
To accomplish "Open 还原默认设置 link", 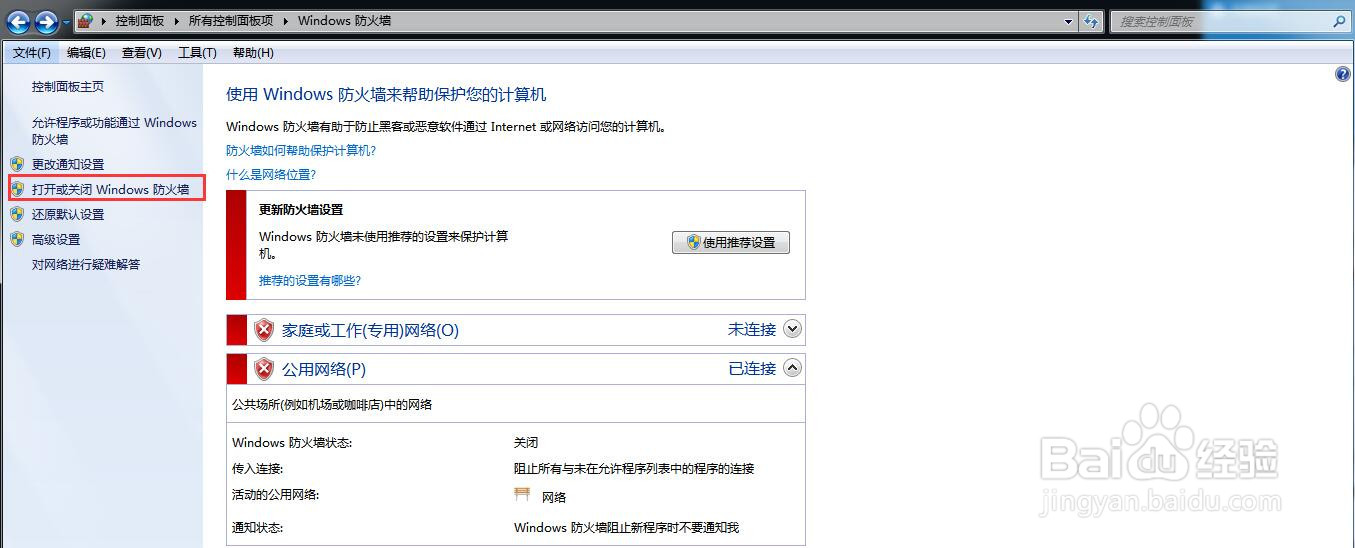I will (68, 214).
